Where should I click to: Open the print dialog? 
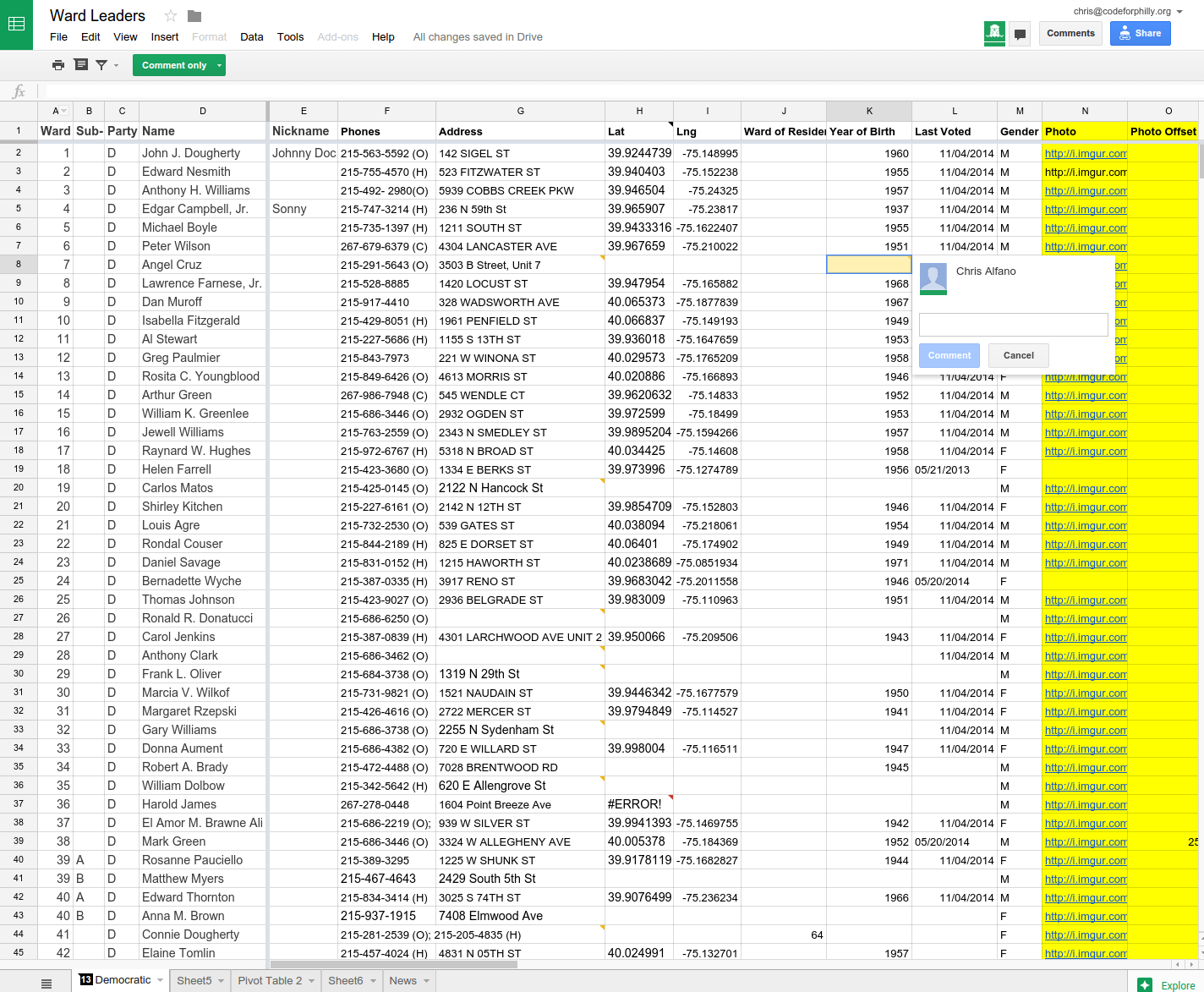click(57, 64)
